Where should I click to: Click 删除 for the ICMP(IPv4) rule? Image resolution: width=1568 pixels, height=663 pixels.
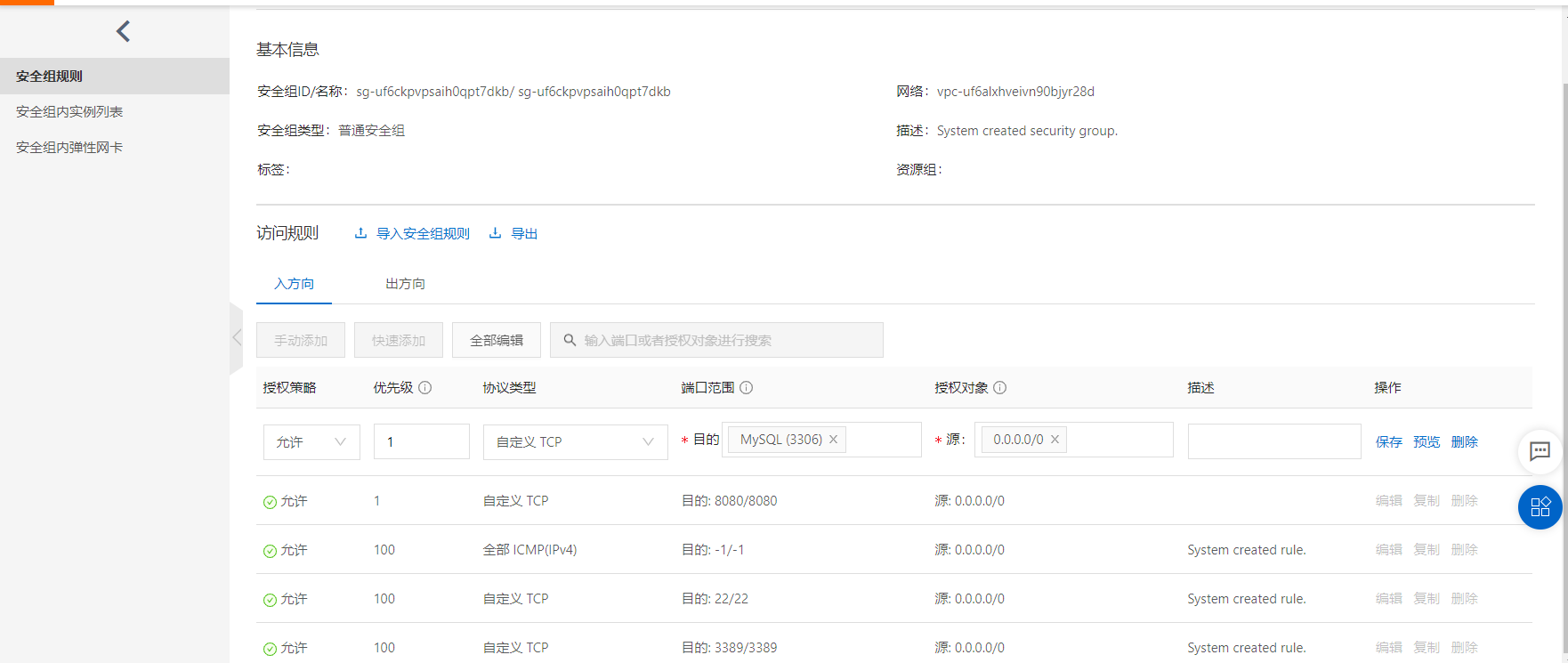pyautogui.click(x=1465, y=550)
